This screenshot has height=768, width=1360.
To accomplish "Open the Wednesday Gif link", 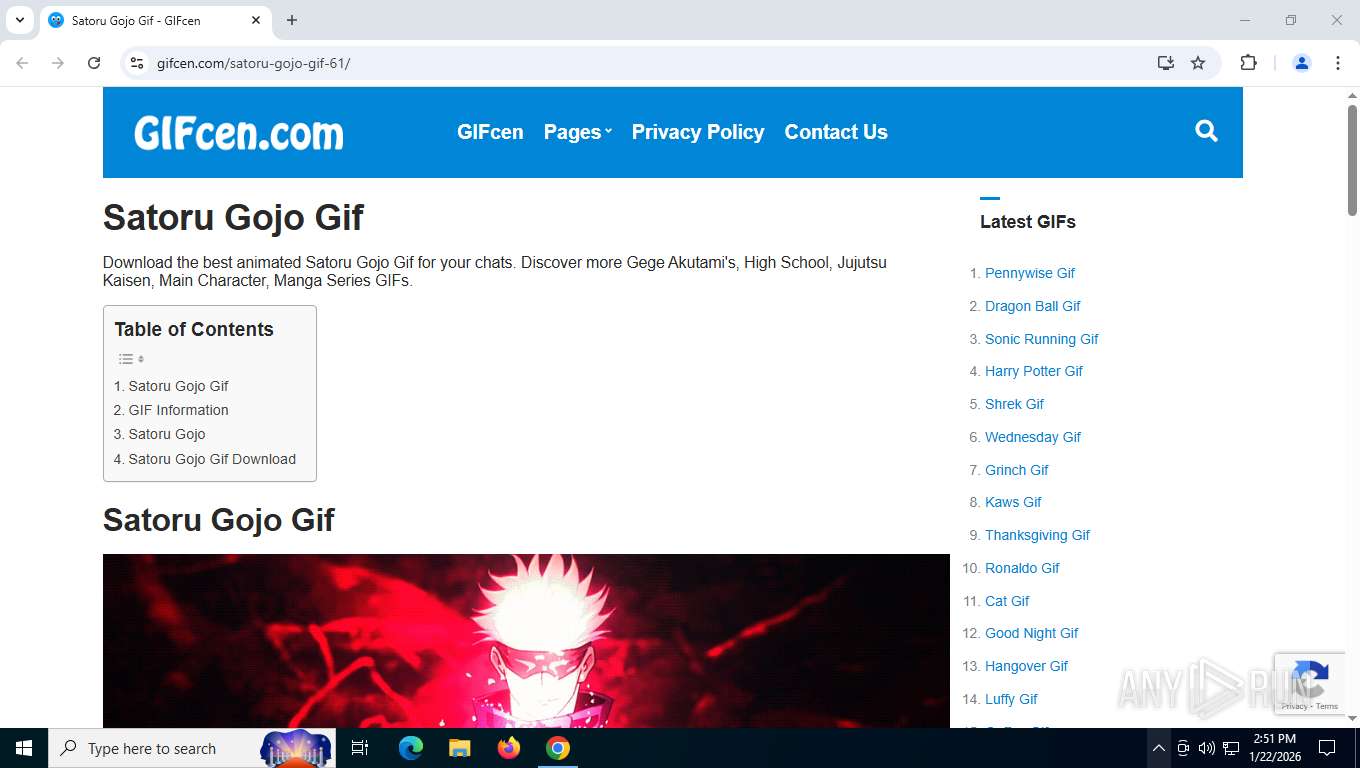I will [x=1033, y=437].
